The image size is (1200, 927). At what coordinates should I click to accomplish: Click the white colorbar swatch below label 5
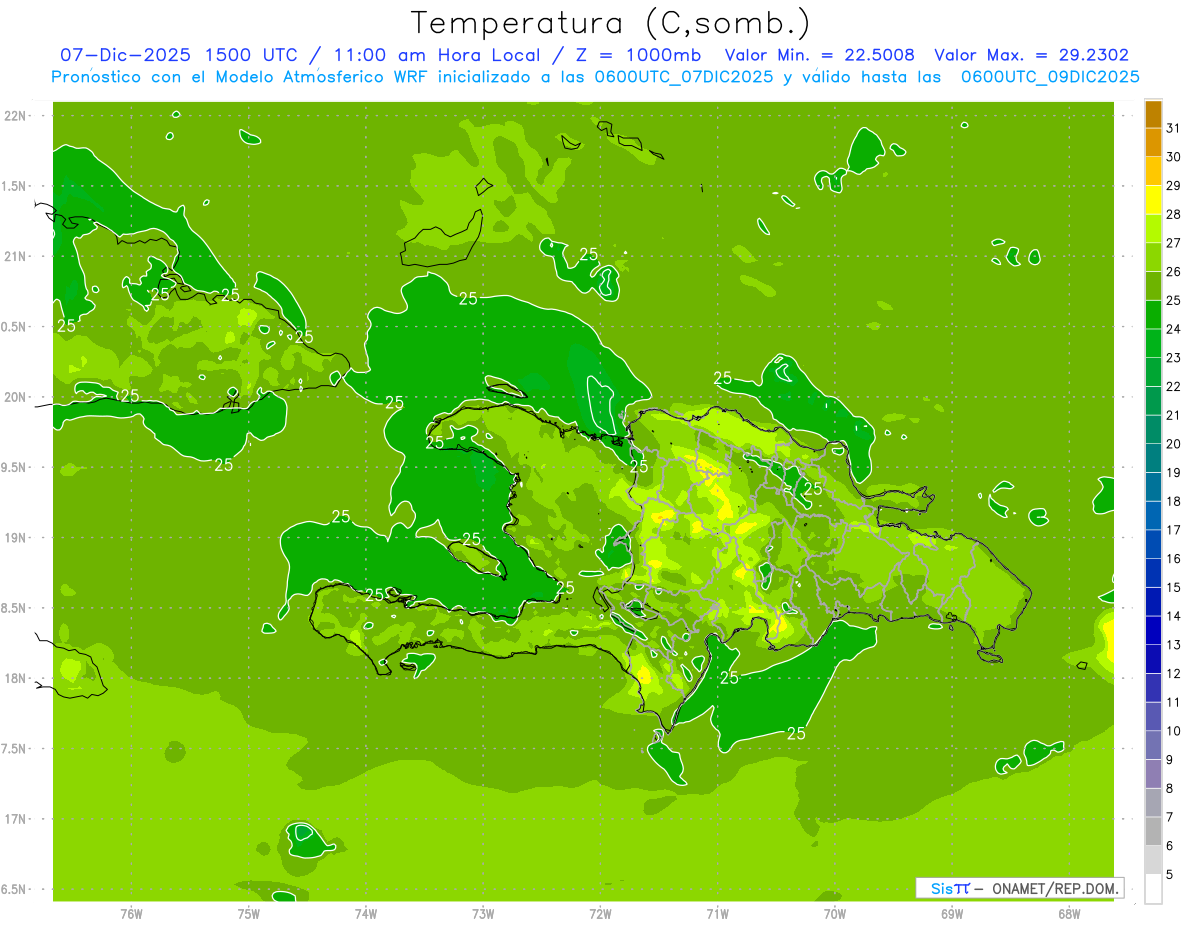tap(1153, 889)
